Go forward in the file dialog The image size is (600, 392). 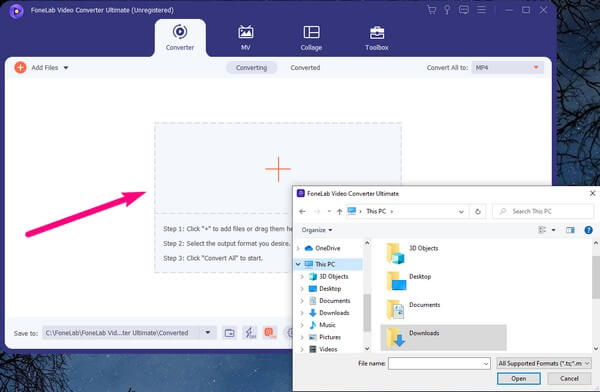coord(317,211)
